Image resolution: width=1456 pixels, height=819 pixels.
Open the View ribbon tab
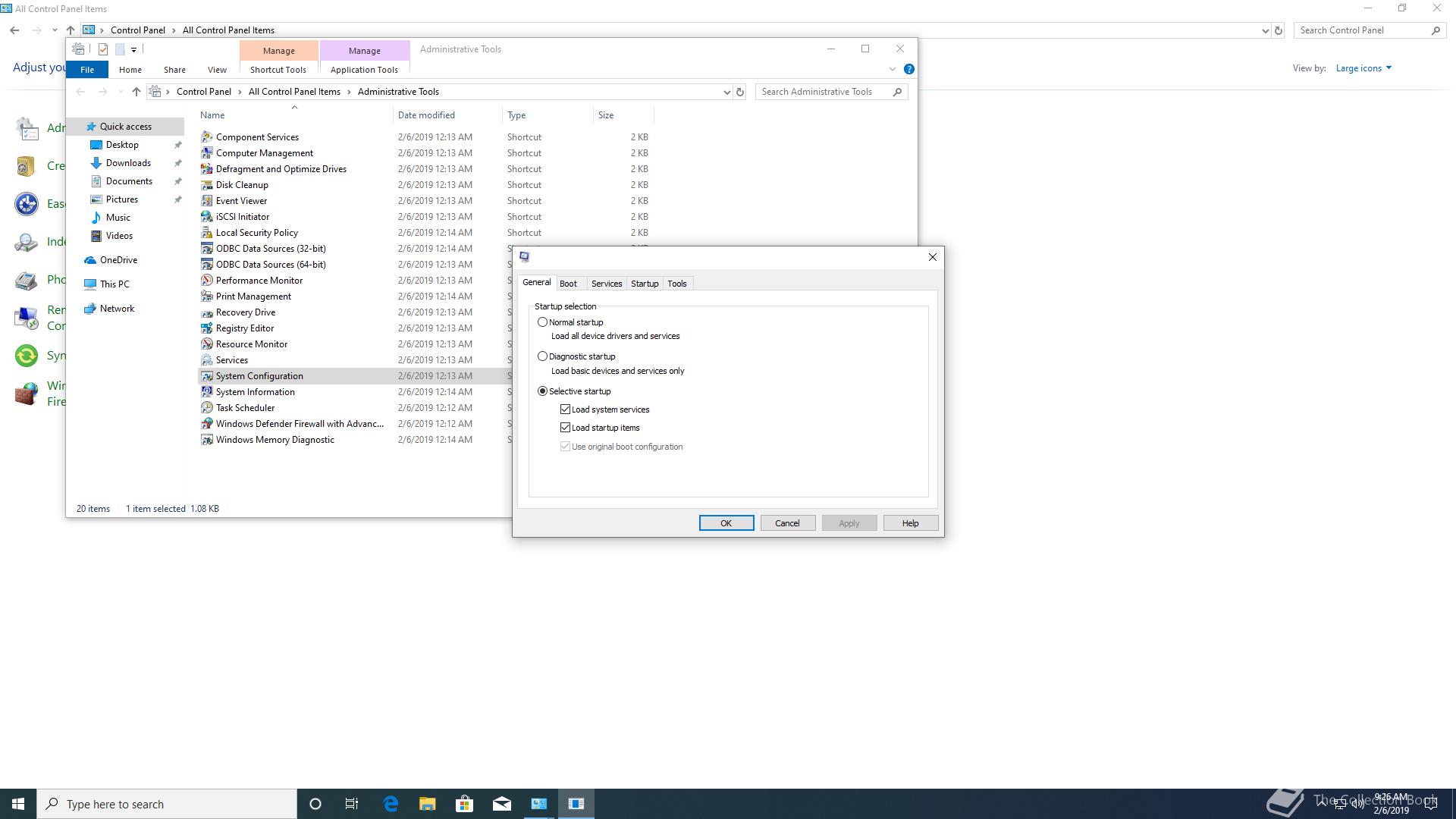pos(217,70)
